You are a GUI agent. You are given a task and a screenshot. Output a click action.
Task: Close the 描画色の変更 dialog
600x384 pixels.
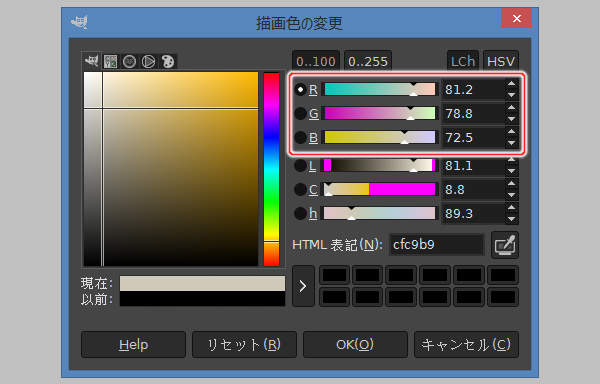pos(517,18)
